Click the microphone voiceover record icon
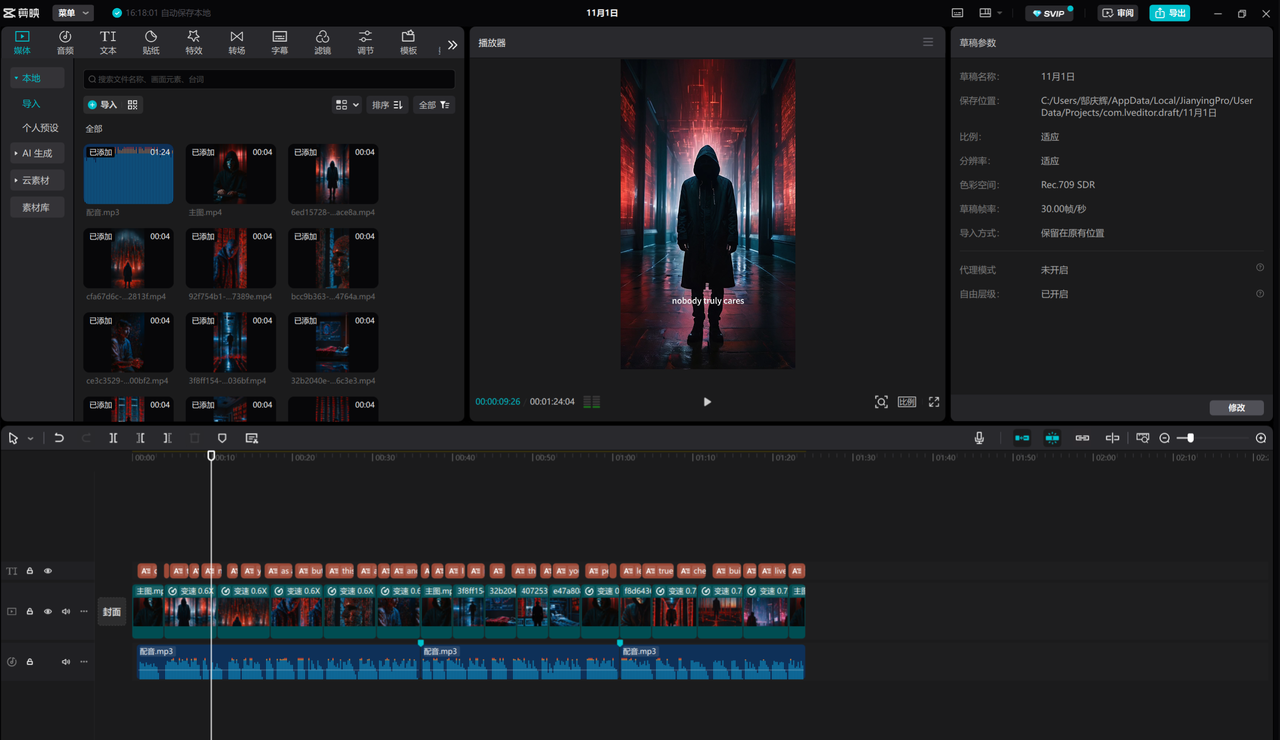Screen dimensions: 1280x740 pos(979,438)
